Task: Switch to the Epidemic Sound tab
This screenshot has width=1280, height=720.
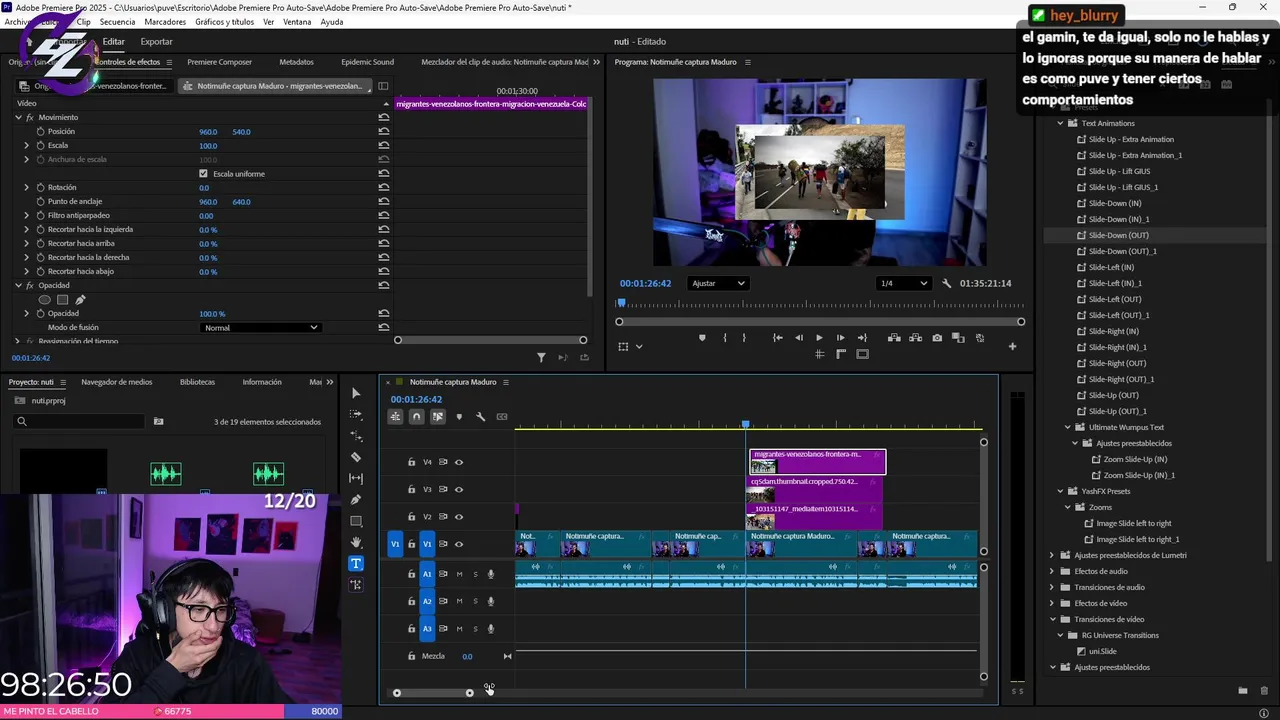Action: [367, 62]
